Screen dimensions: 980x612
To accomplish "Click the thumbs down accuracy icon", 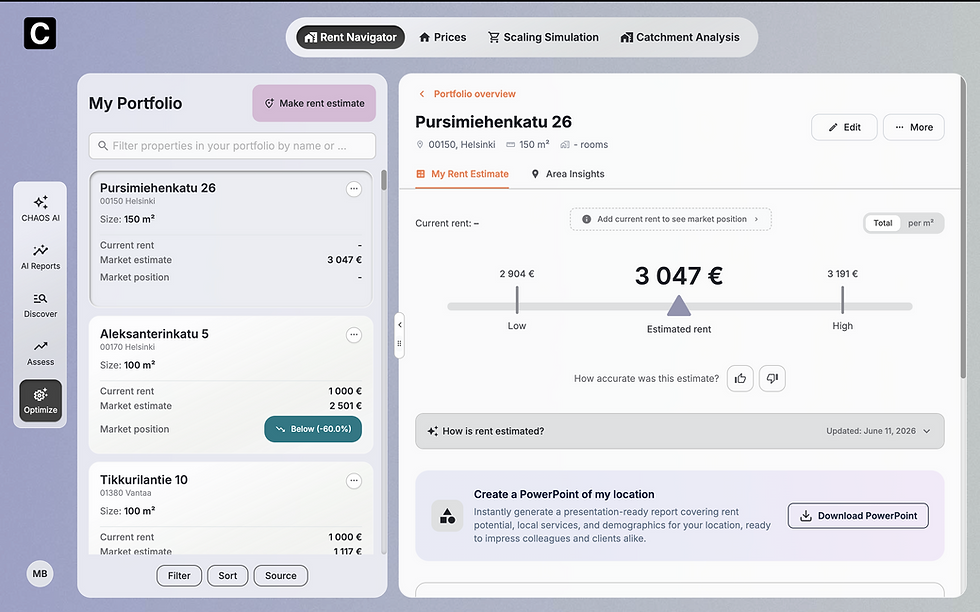I will click(772, 378).
